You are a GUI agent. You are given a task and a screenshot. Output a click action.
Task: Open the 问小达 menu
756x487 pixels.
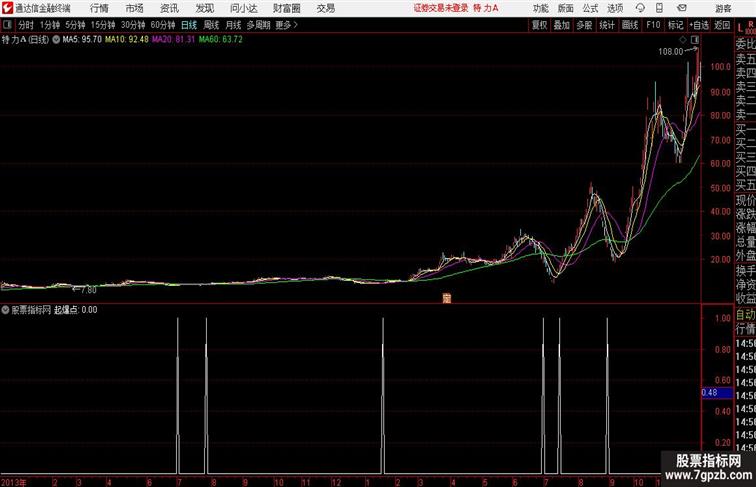243,8
